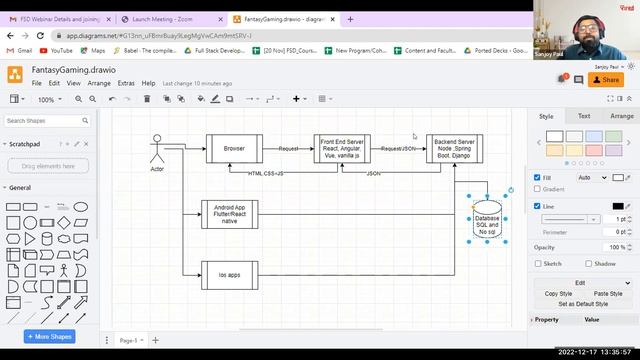This screenshot has height=360, width=640.
Task: Open line color pencil tool
Action: tap(215, 99)
